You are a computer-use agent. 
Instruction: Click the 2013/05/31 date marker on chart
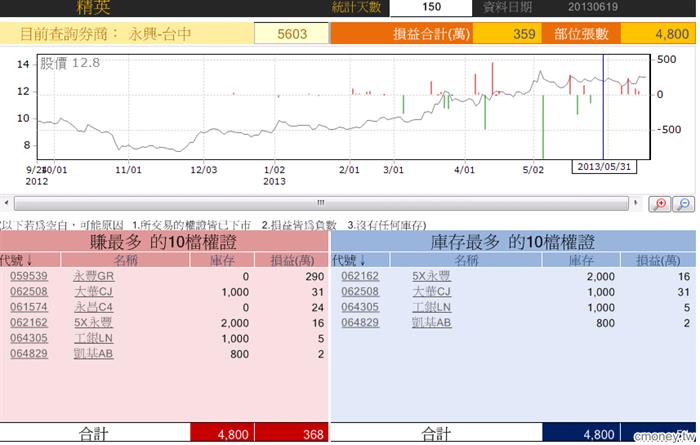[x=602, y=166]
